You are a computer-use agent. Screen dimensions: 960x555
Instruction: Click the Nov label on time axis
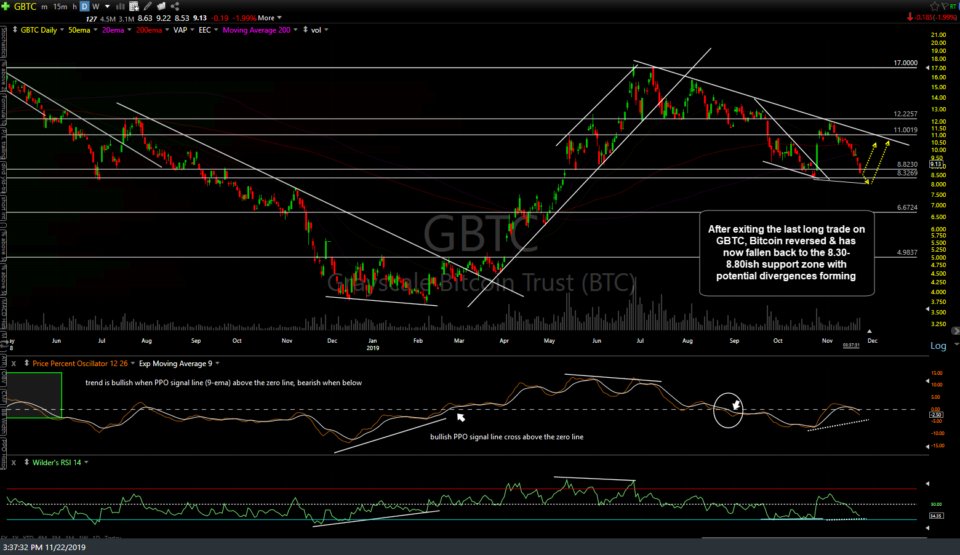[827, 341]
